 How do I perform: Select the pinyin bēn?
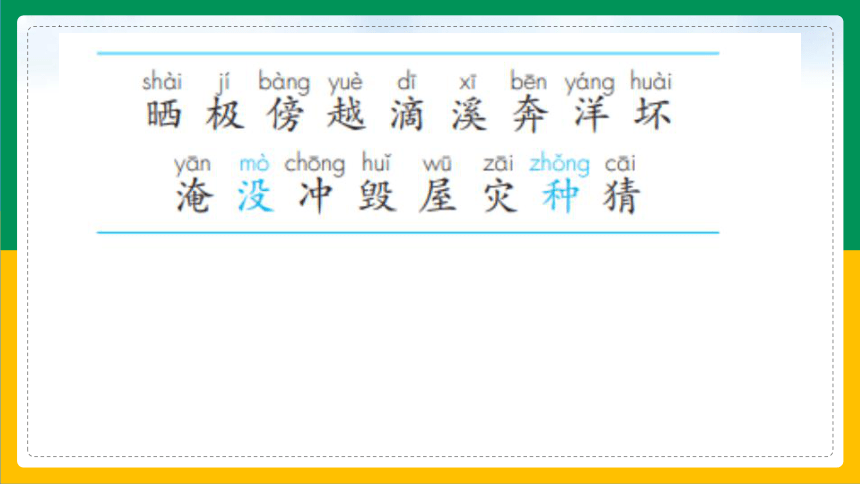(529, 81)
